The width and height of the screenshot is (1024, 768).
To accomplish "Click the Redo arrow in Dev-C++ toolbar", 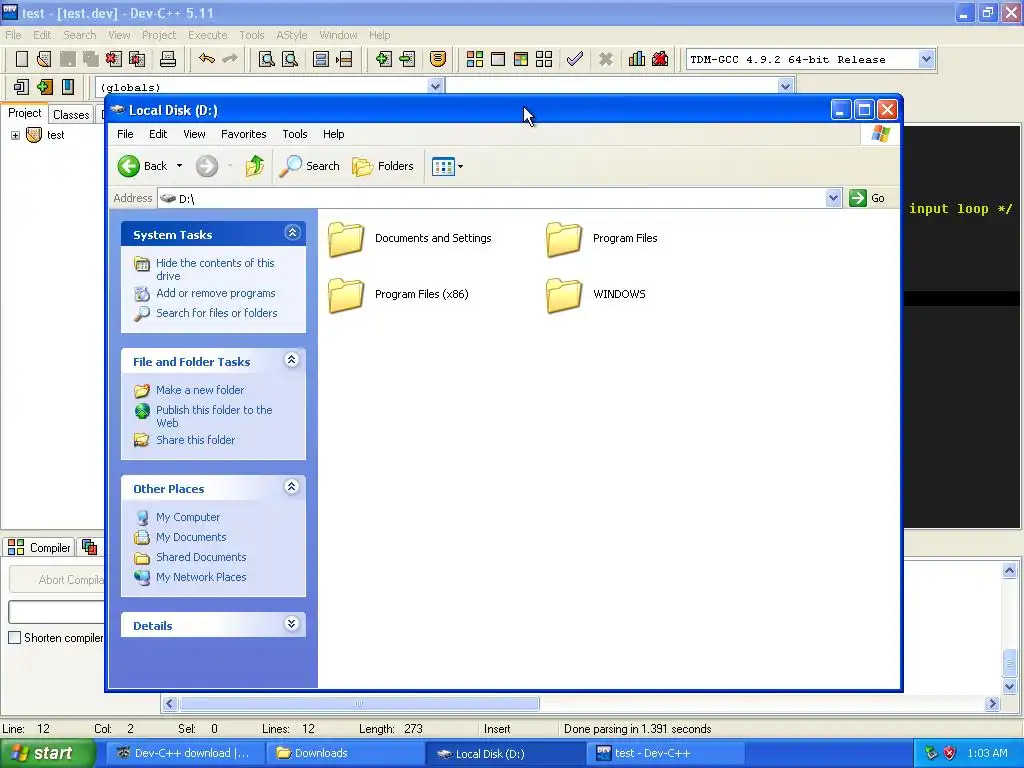I will click(x=230, y=59).
